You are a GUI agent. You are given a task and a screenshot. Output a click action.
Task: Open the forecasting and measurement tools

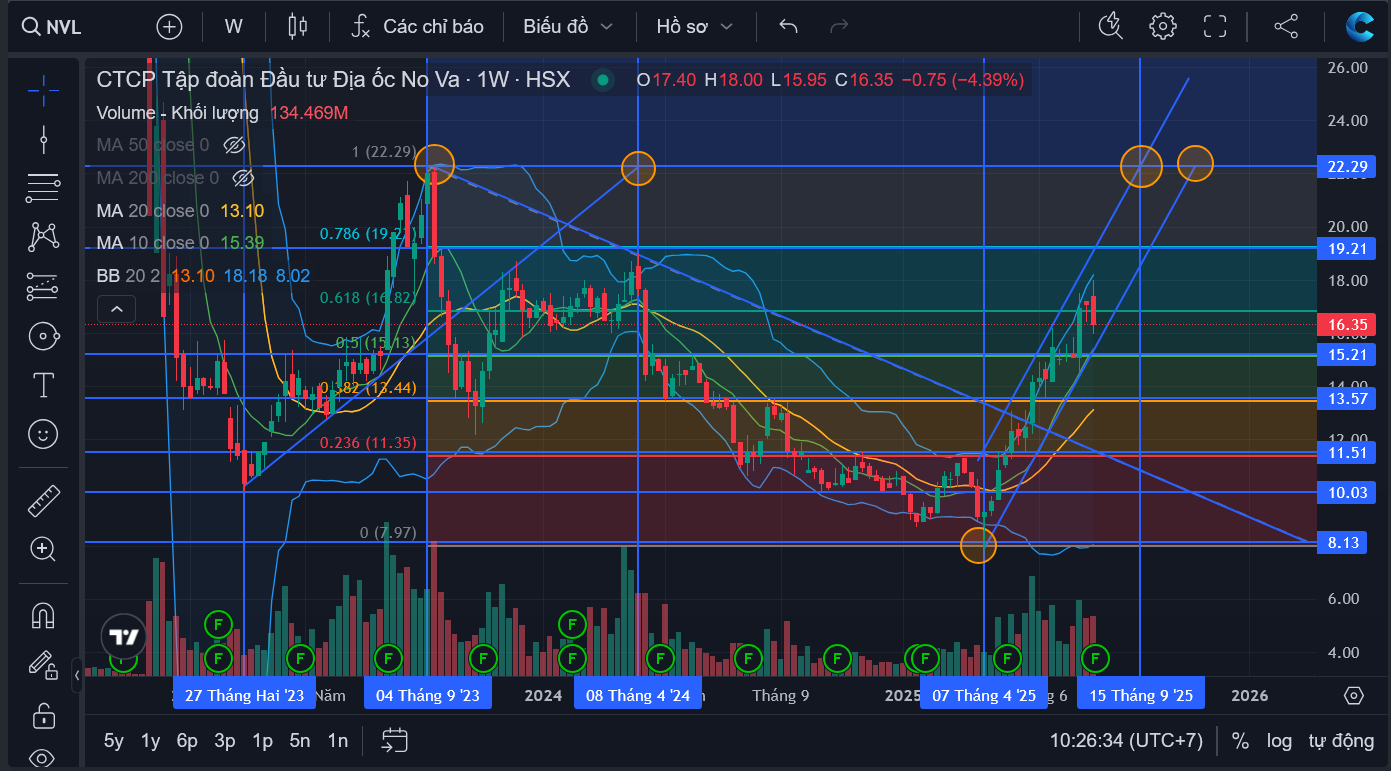coord(43,286)
